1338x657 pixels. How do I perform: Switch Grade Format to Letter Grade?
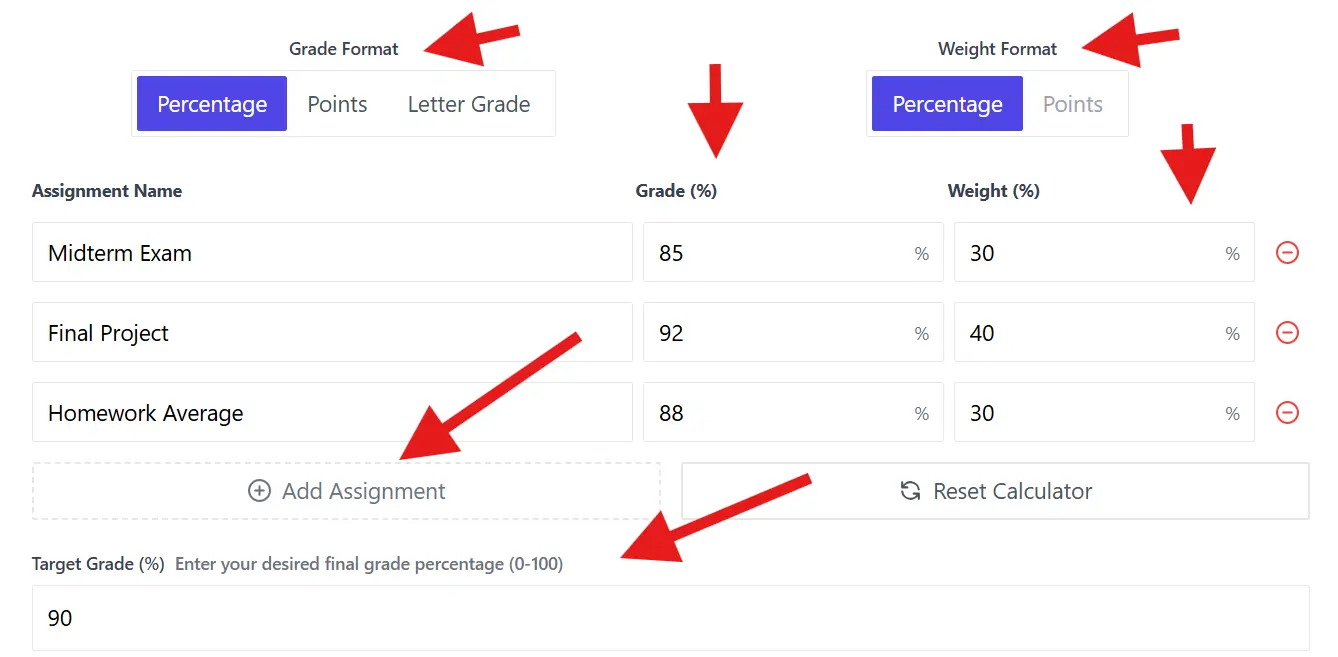(x=468, y=103)
